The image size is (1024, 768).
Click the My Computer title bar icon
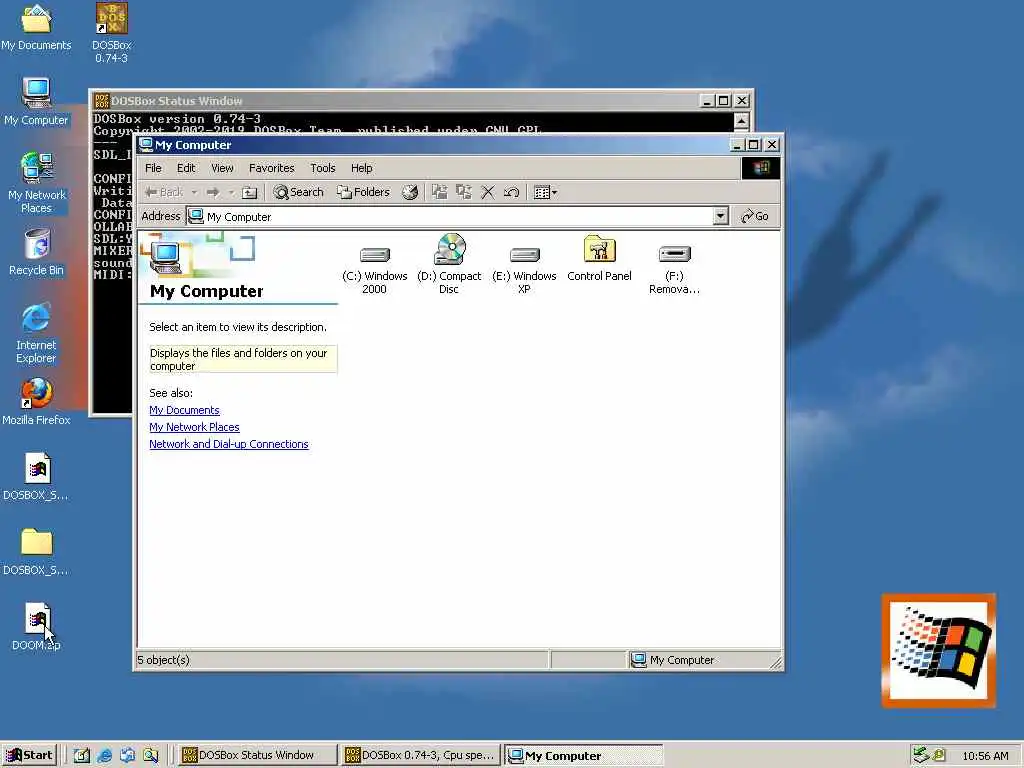pyautogui.click(x=146, y=145)
